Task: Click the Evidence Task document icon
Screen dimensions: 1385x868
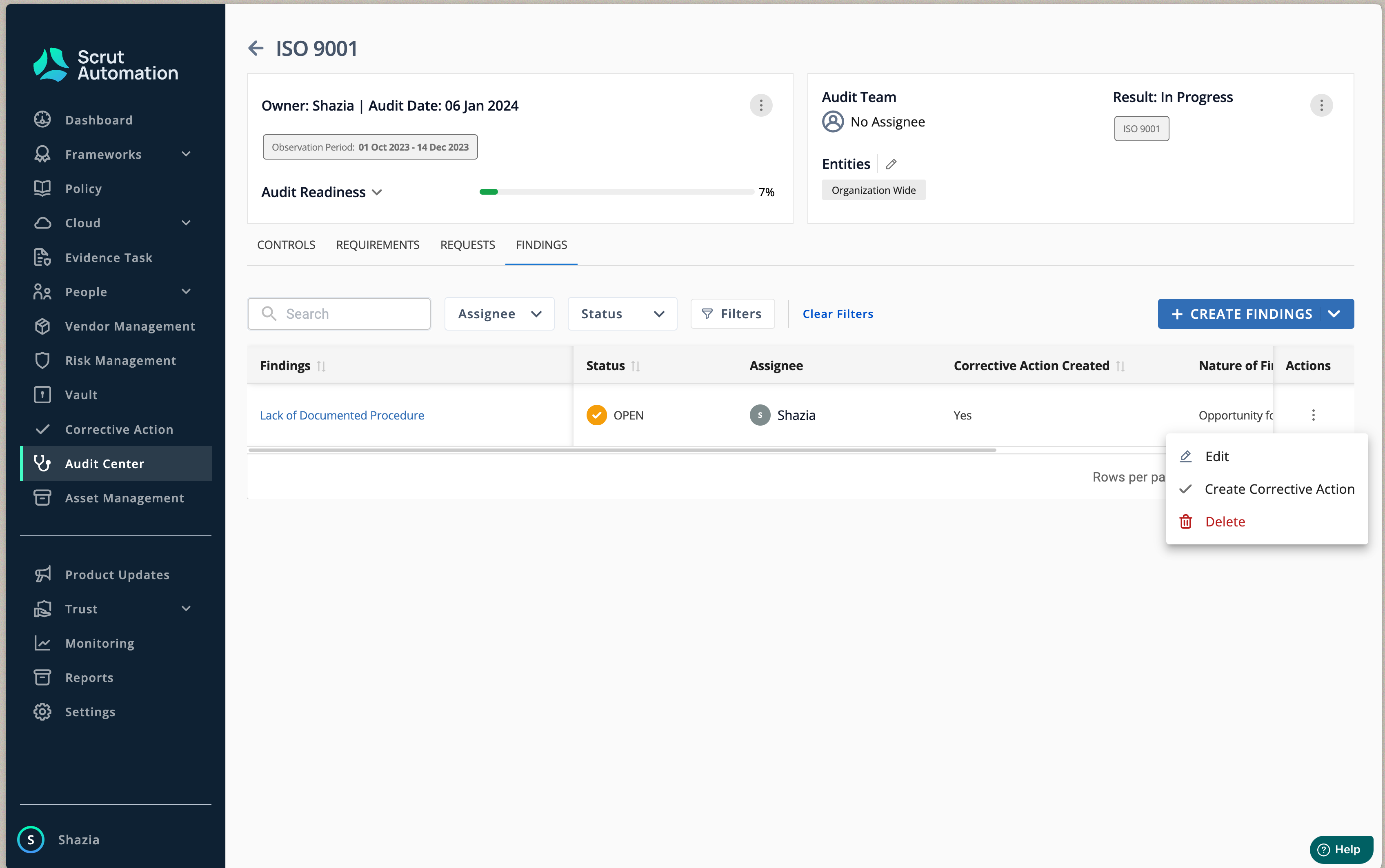Action: (x=42, y=257)
